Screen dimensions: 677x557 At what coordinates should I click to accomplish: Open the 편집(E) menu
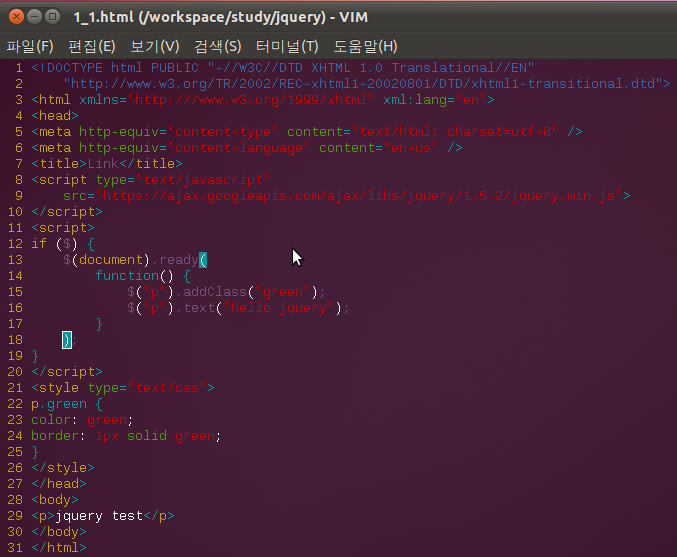(92, 46)
